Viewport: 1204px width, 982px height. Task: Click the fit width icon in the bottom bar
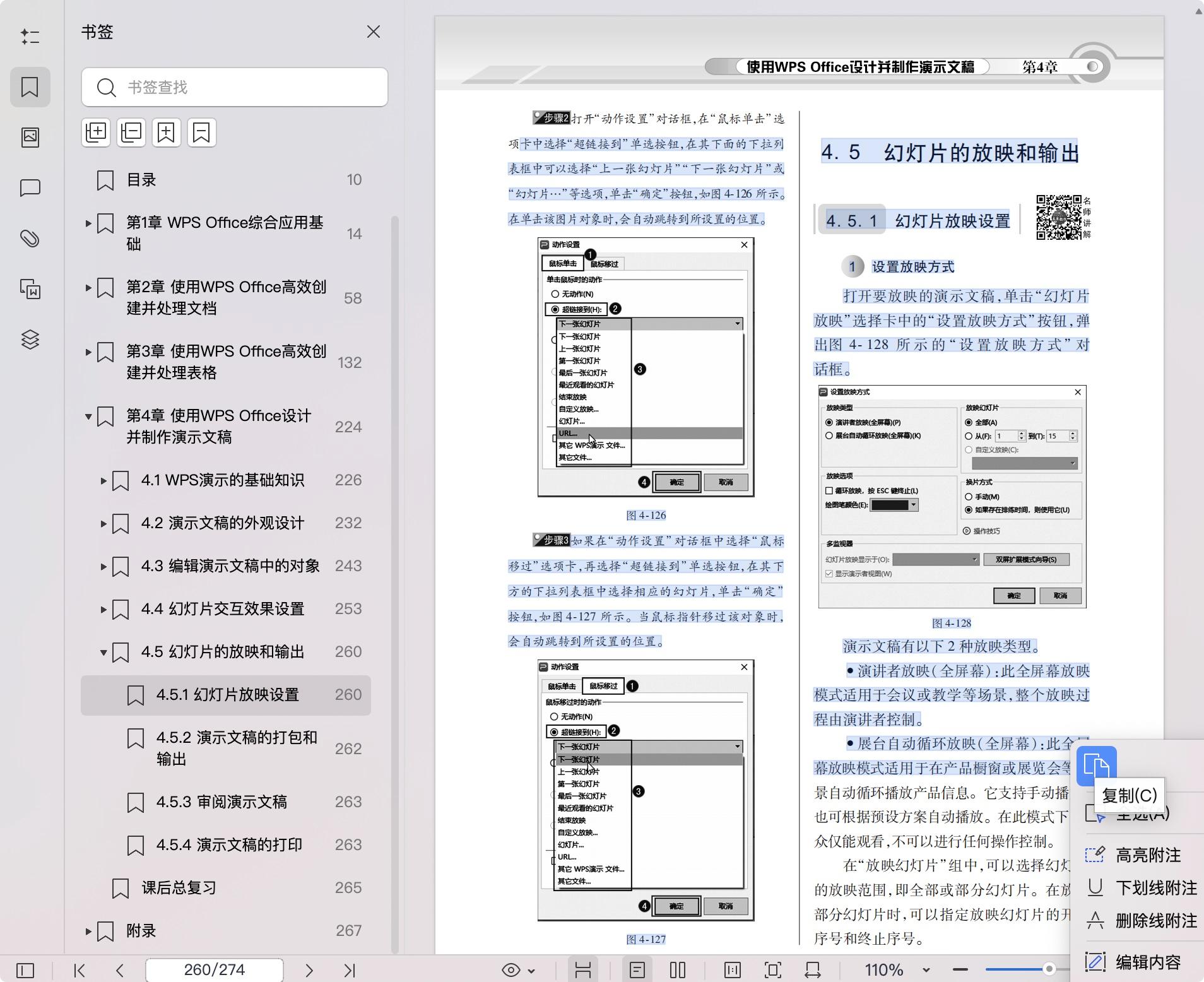[x=583, y=970]
